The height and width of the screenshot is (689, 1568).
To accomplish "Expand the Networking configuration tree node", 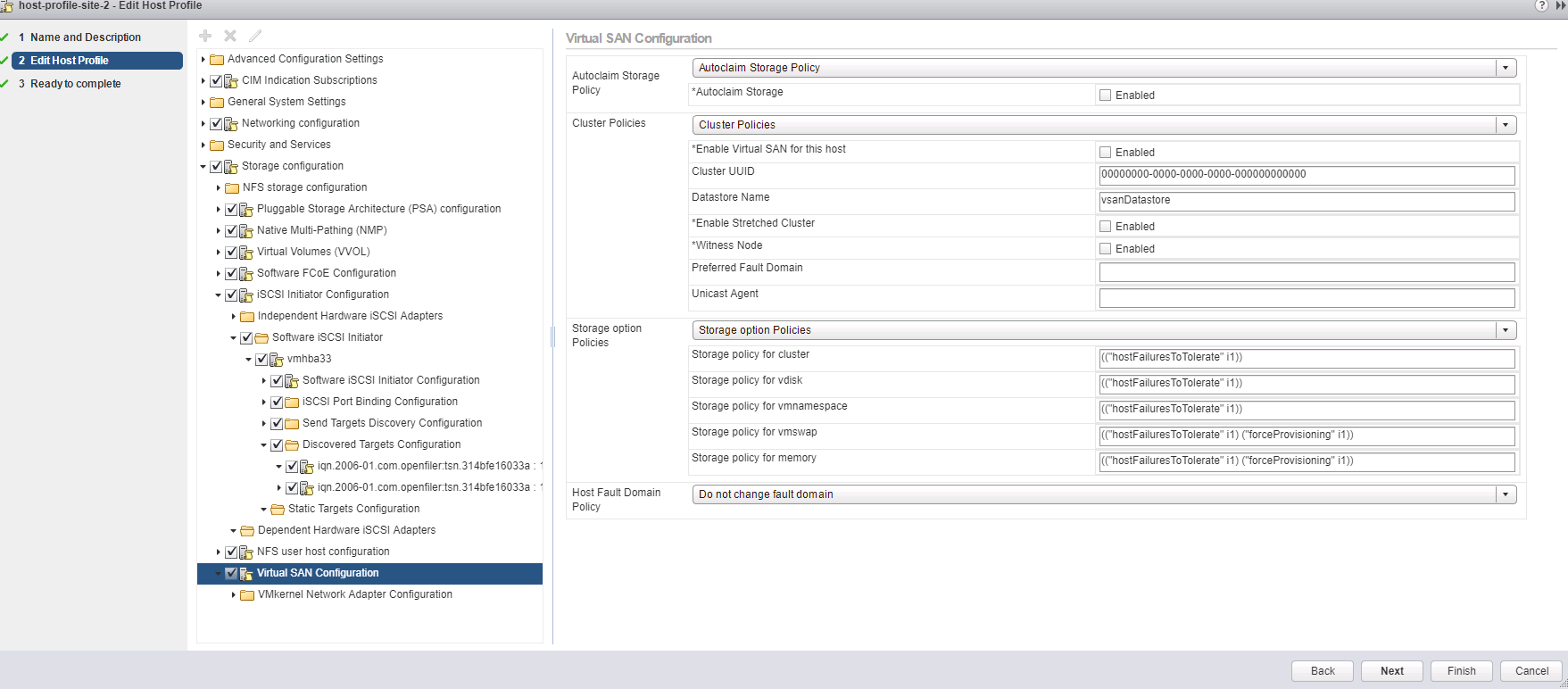I will coord(203,124).
